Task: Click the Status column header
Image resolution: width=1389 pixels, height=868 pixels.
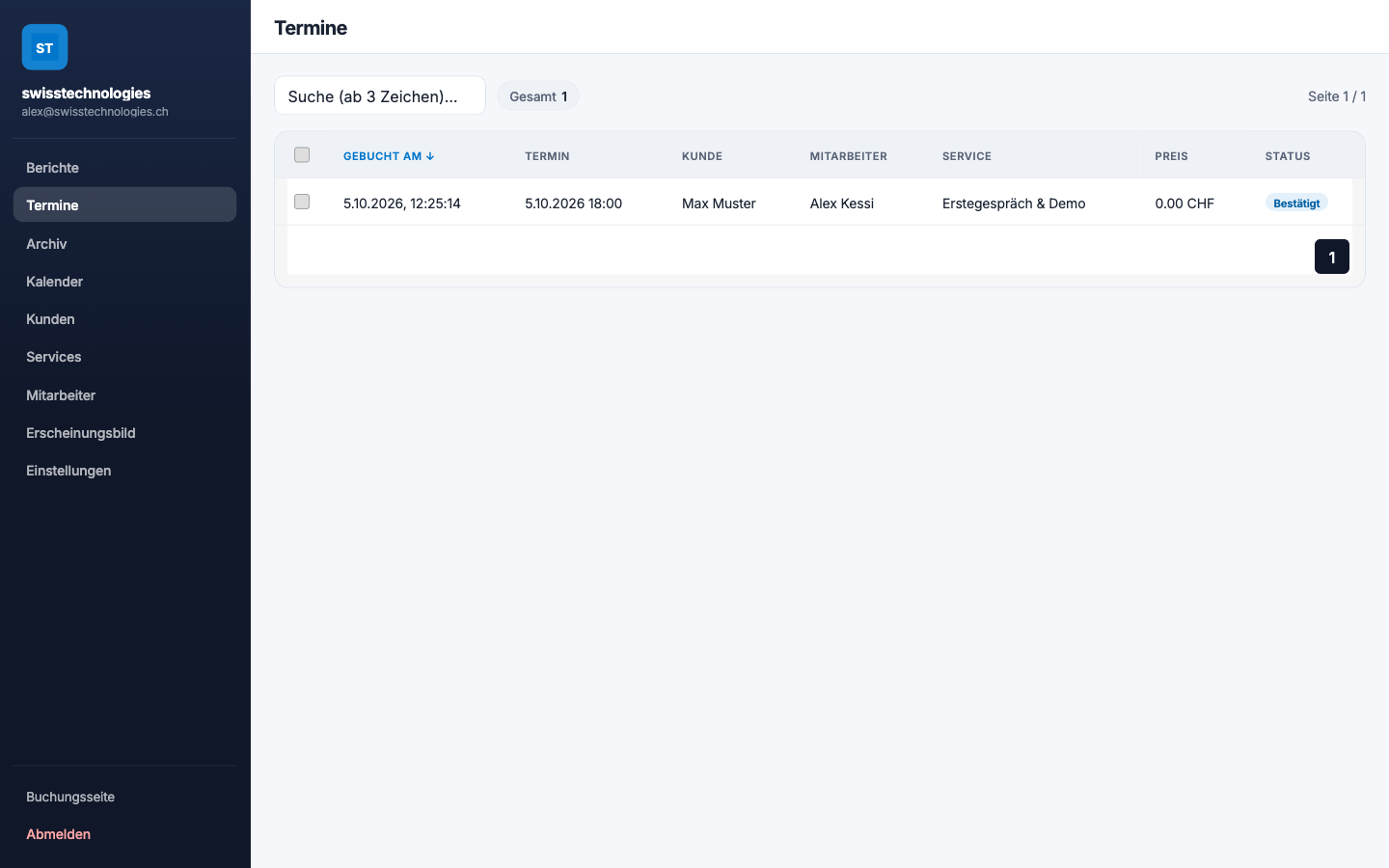Action: coord(1288,156)
